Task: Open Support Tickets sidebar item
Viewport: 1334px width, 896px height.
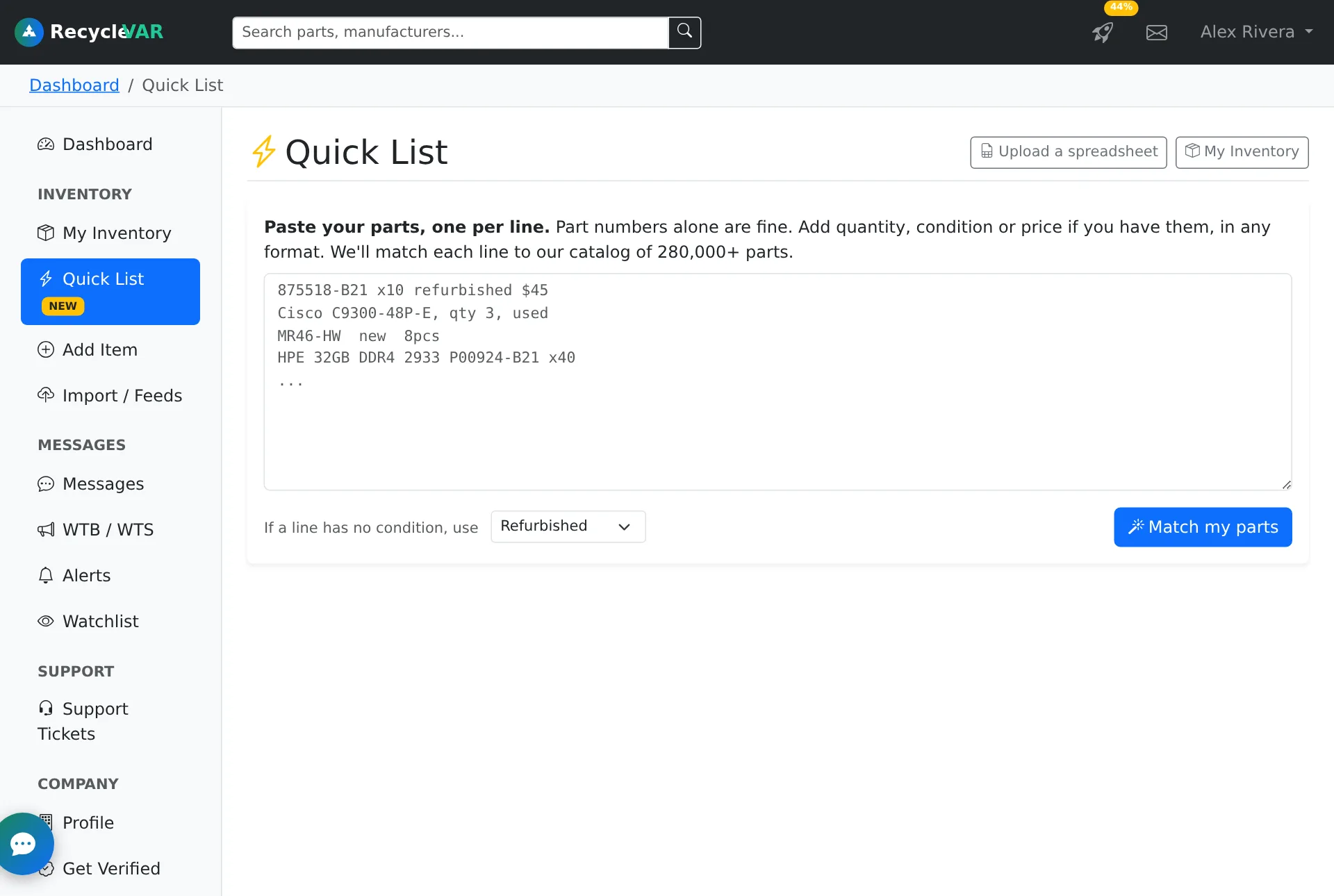Action: point(110,721)
